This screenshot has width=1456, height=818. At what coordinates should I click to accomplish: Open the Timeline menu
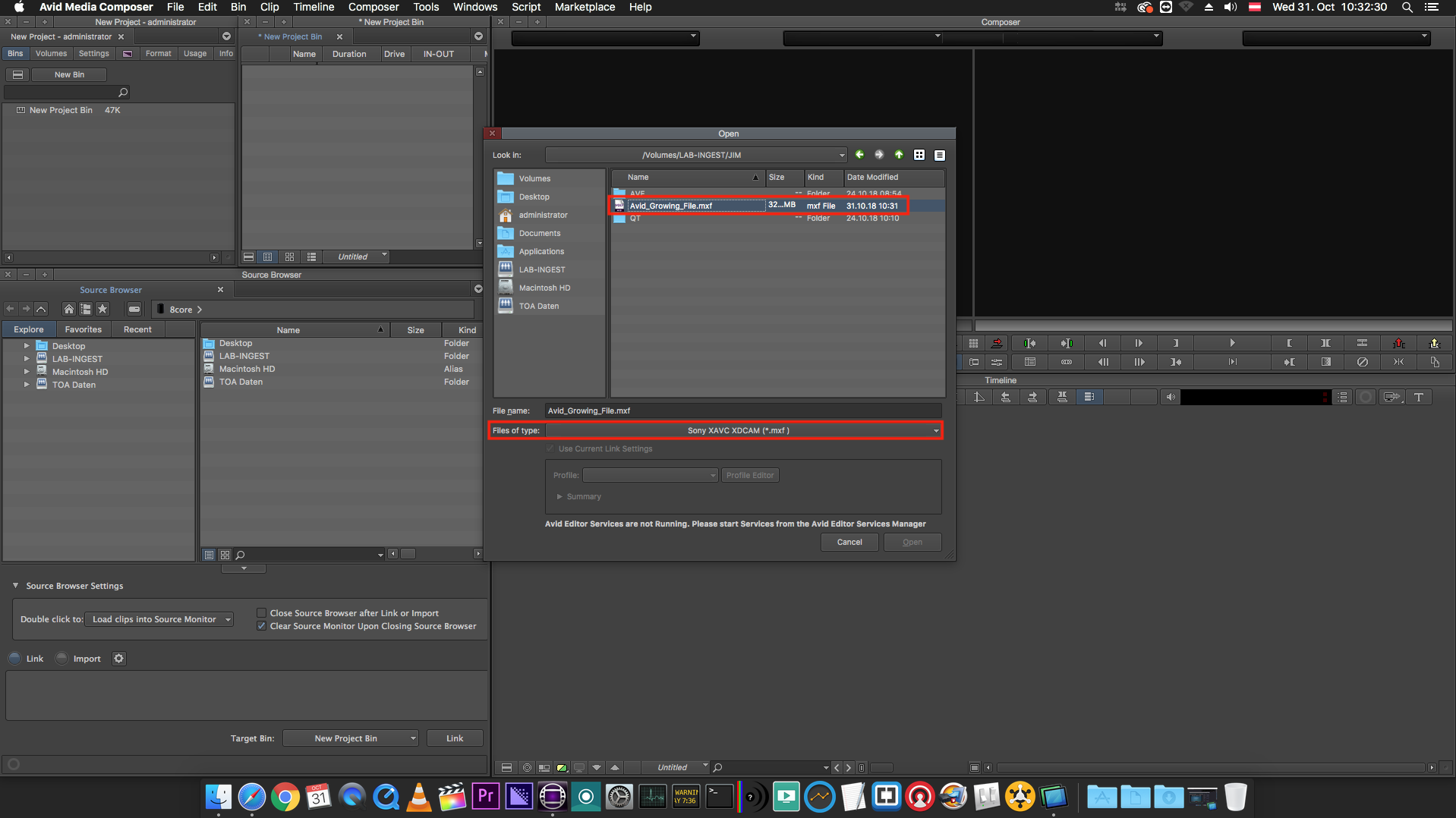click(x=314, y=7)
